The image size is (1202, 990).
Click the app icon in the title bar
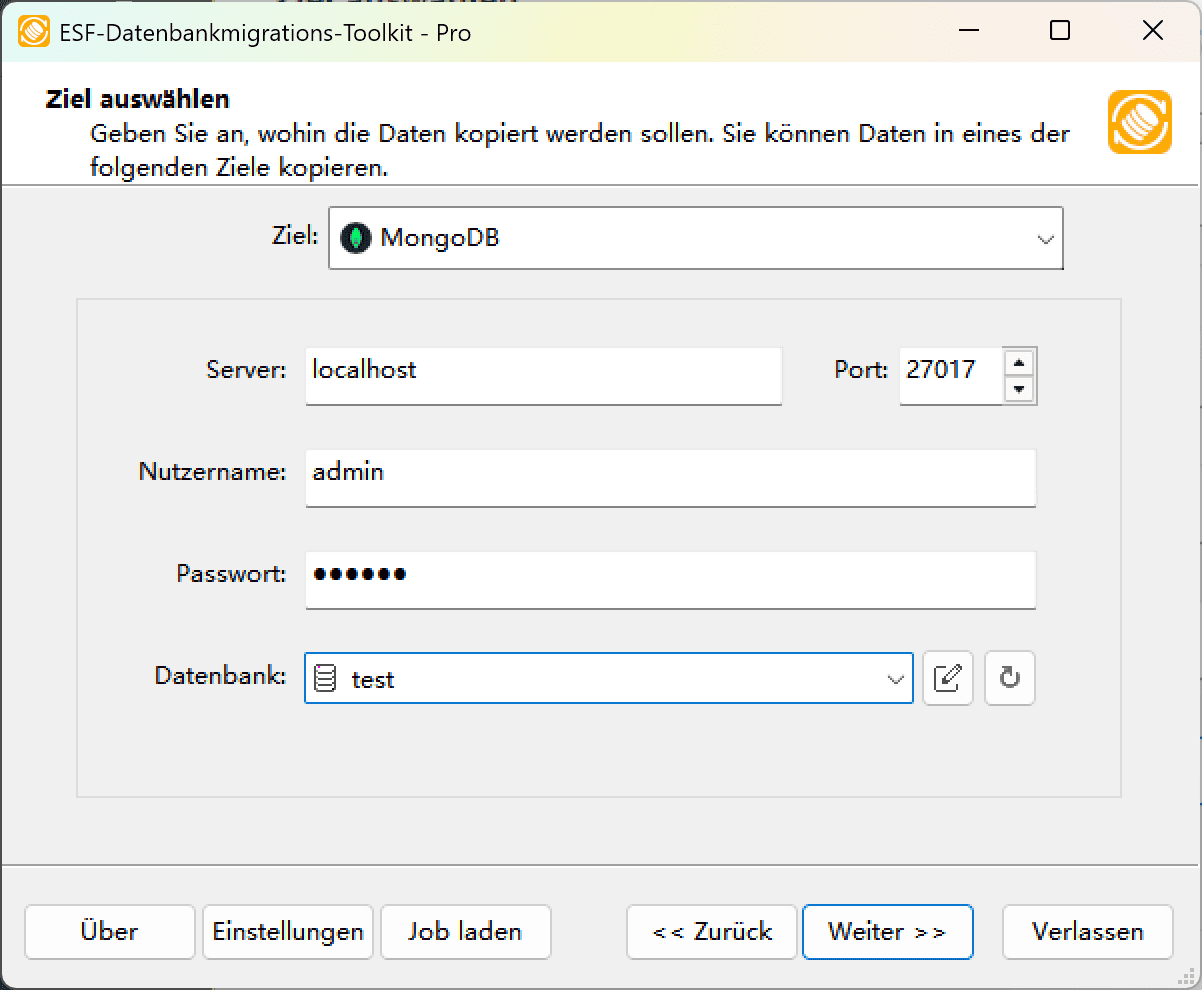pyautogui.click(x=33, y=31)
